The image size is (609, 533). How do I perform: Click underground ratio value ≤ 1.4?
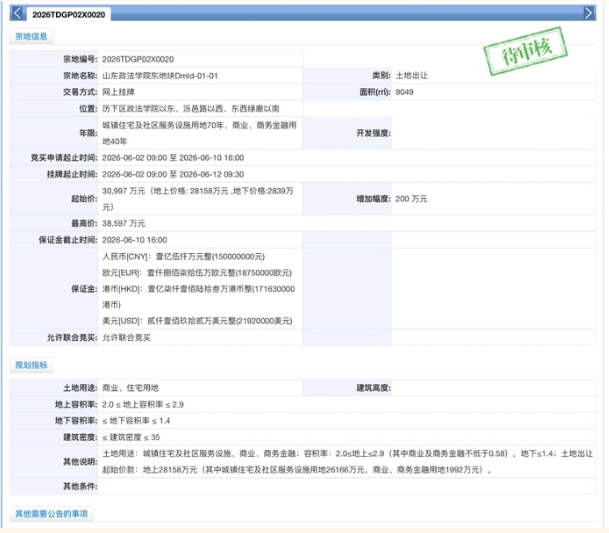136,421
